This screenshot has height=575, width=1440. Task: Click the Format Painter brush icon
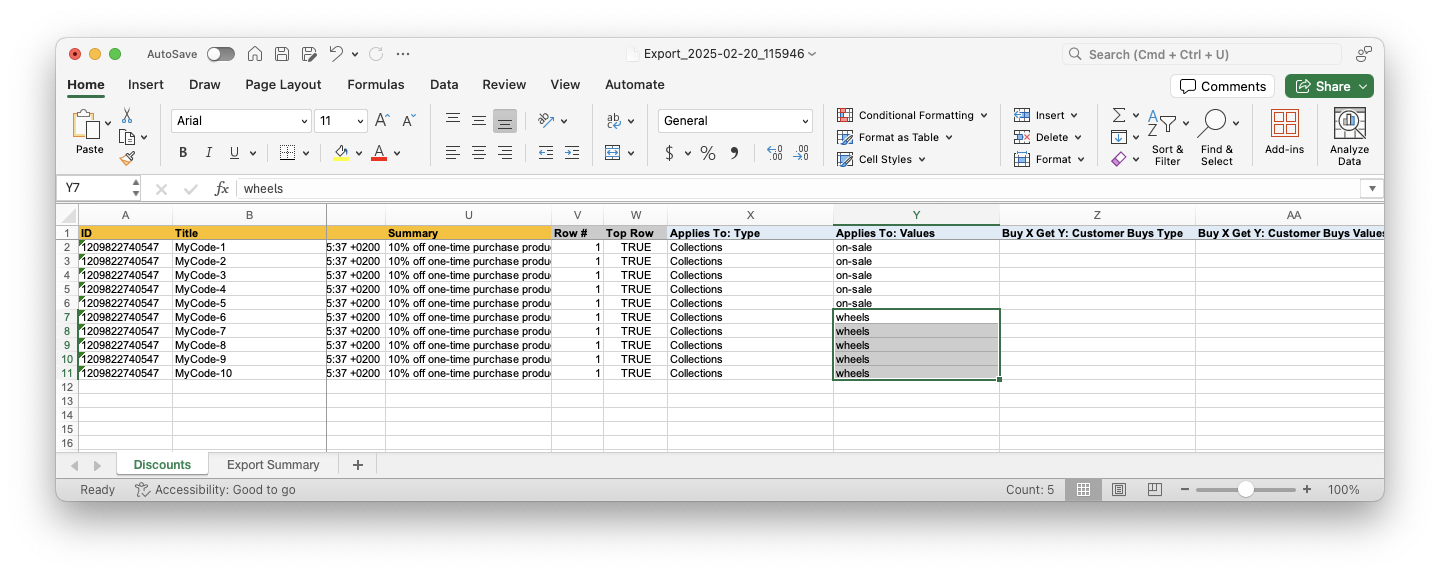[x=127, y=158]
